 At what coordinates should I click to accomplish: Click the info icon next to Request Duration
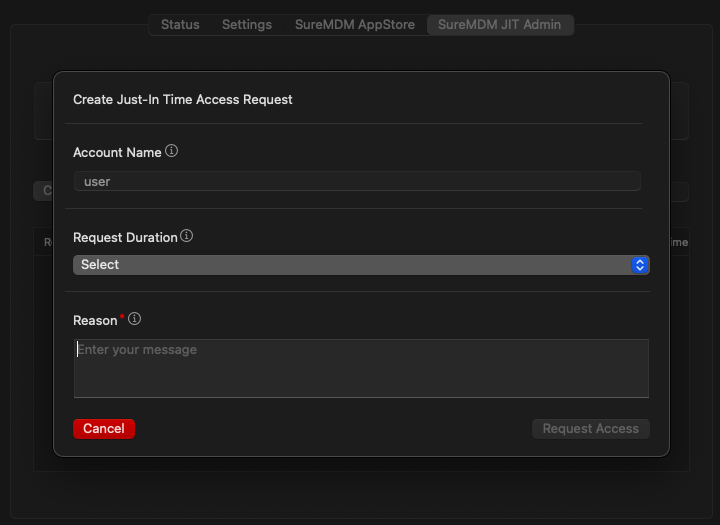pyautogui.click(x=187, y=237)
